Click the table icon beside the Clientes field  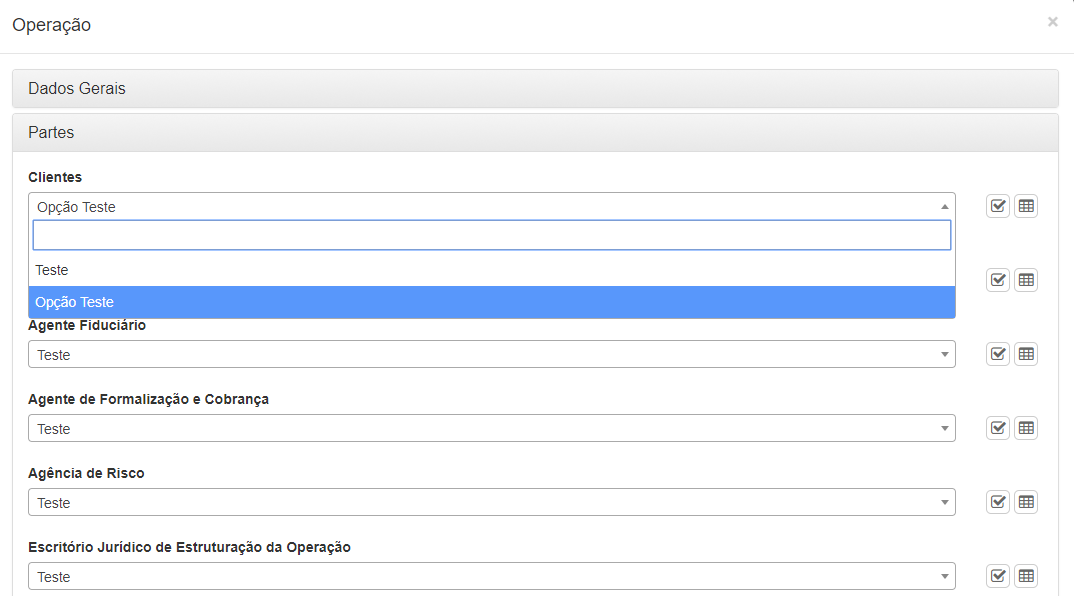click(x=1026, y=206)
